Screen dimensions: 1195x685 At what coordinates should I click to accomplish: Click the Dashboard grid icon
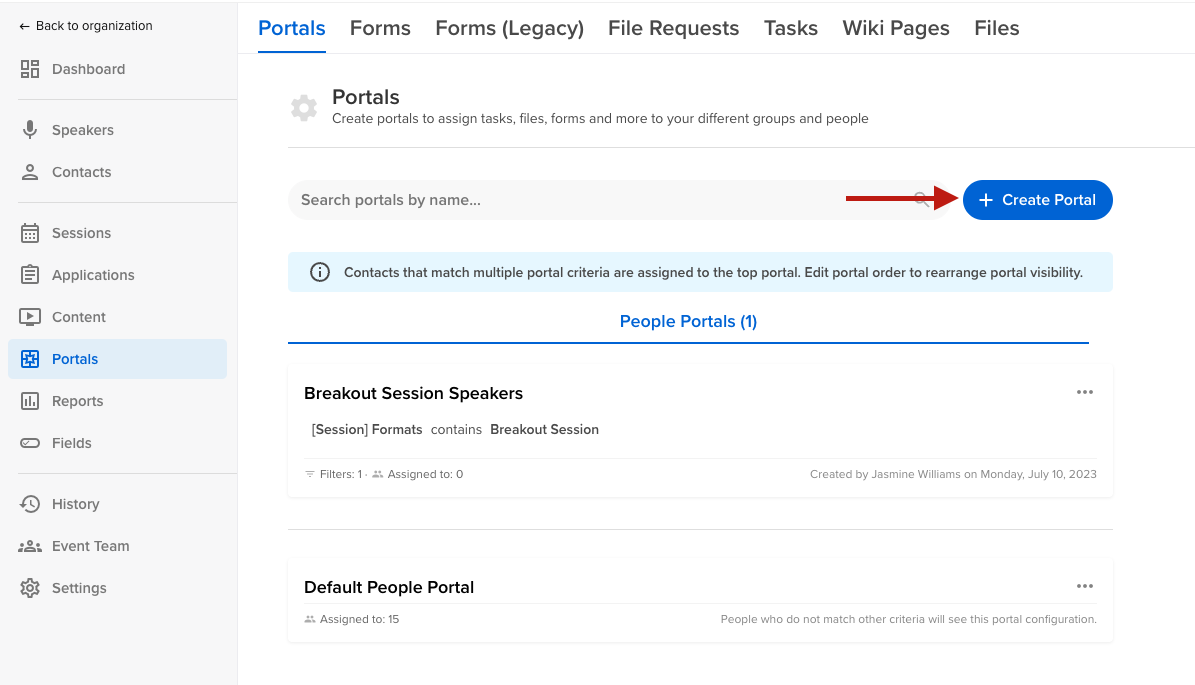pyautogui.click(x=30, y=69)
